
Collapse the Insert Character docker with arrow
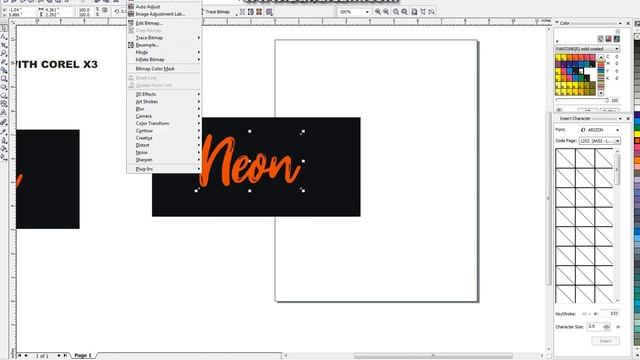(620, 118)
